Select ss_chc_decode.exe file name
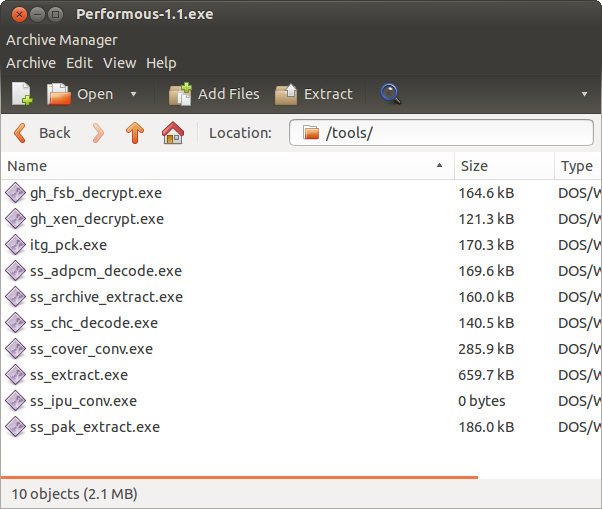The height and width of the screenshot is (509, 602). coord(94,323)
